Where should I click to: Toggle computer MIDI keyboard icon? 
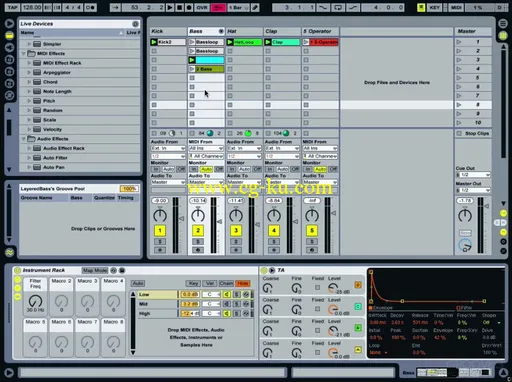(421, 7)
